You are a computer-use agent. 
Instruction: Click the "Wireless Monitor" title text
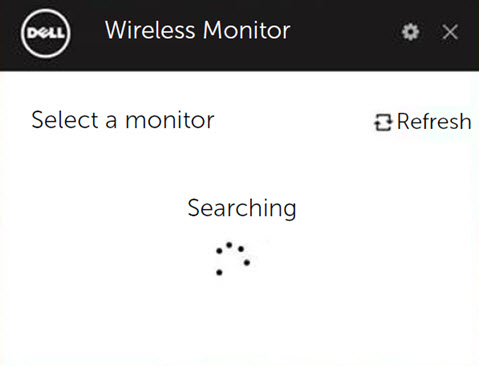[198, 30]
